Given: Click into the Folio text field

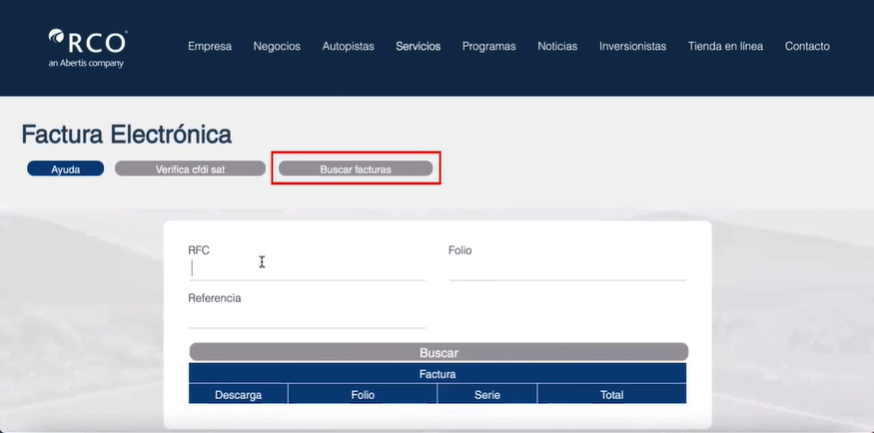Looking at the screenshot, I should tap(567, 269).
